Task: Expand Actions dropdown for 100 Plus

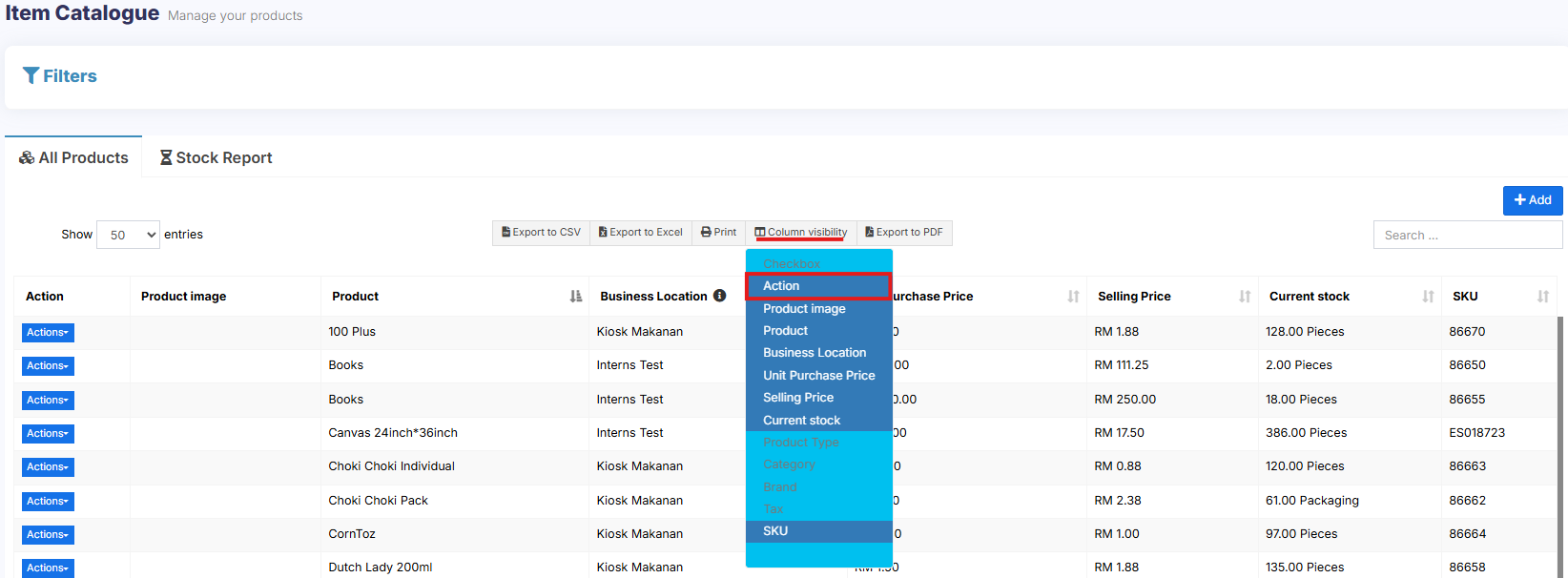Action: [48, 333]
